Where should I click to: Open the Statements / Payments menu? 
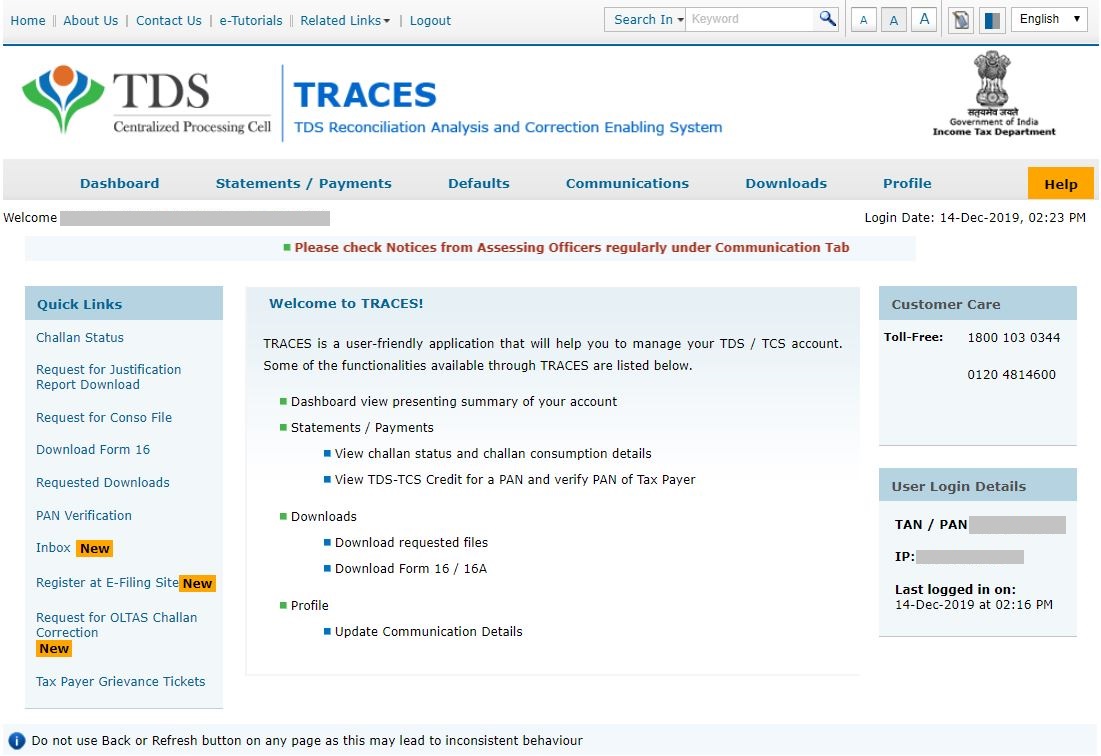tap(303, 183)
